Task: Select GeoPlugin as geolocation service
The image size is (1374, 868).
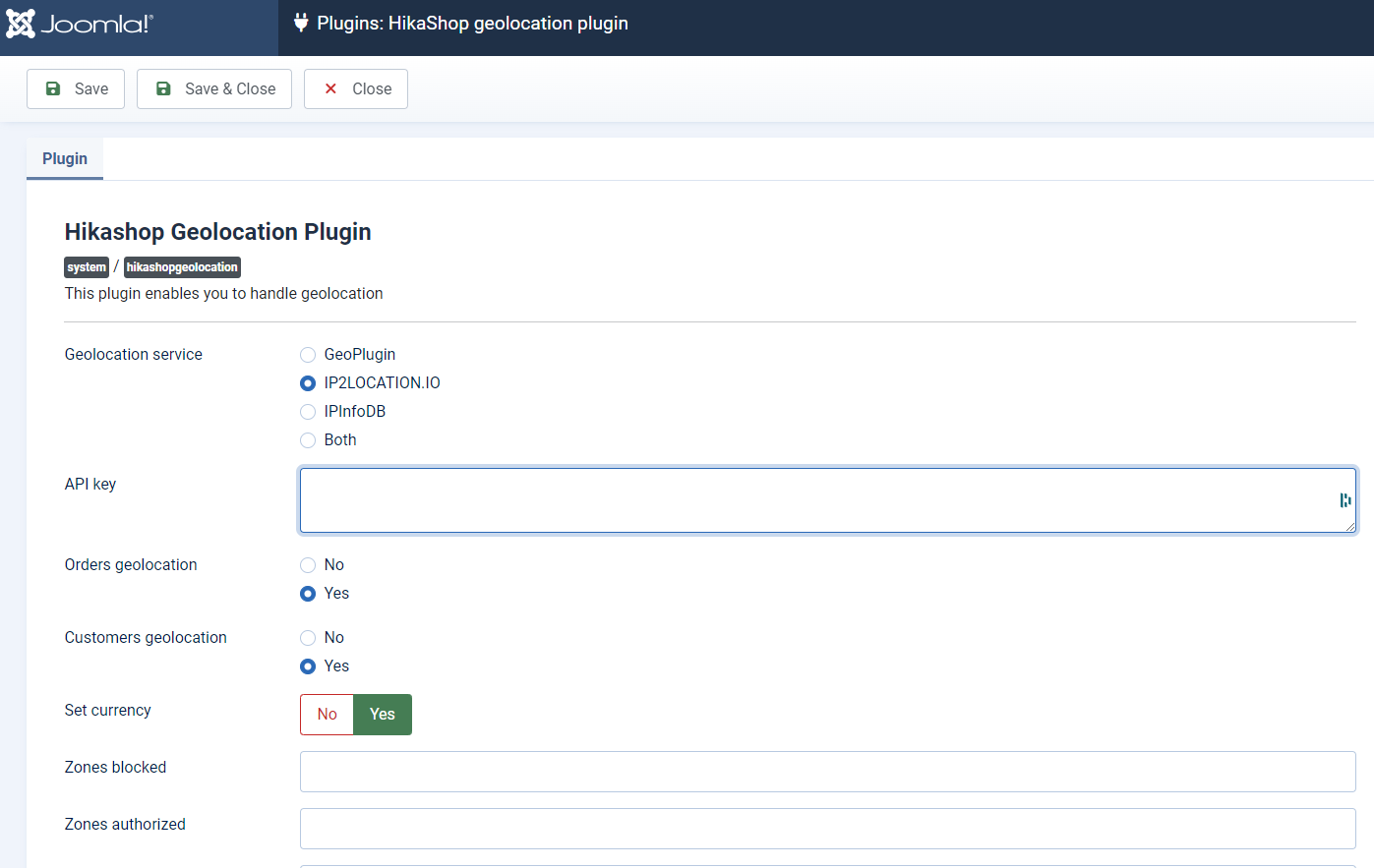Action: 308,355
